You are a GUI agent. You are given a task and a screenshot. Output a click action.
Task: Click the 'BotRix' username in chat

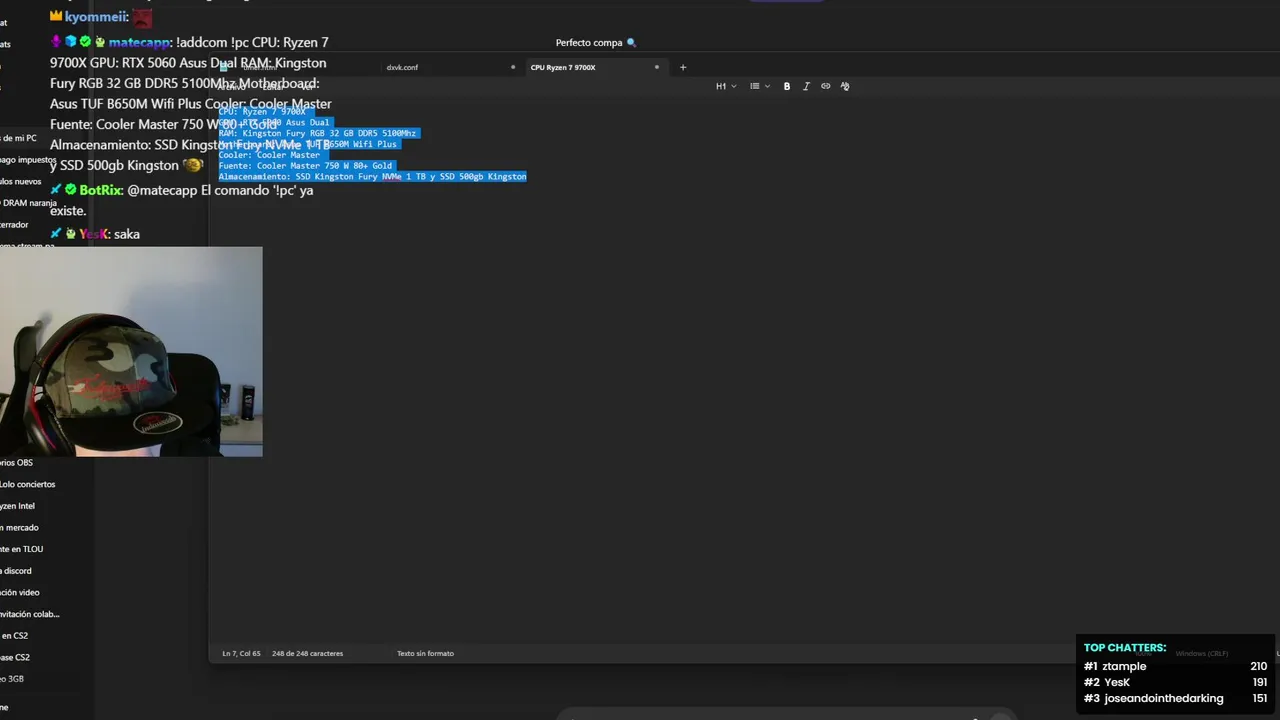101,190
